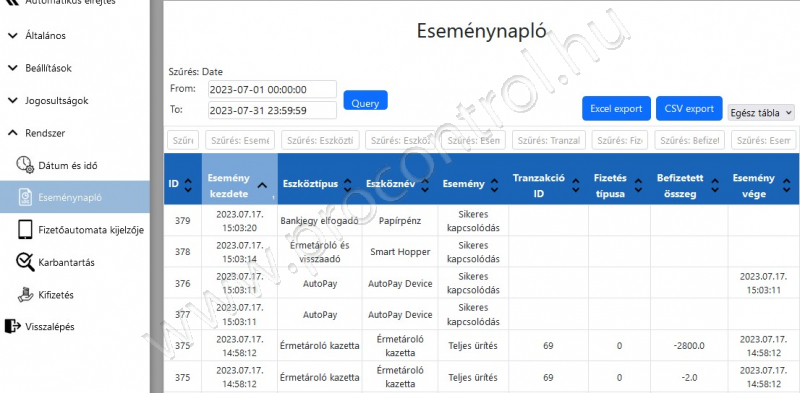This screenshot has width=800, height=393.
Task: Focus the ID column filter field
Action: point(183,140)
